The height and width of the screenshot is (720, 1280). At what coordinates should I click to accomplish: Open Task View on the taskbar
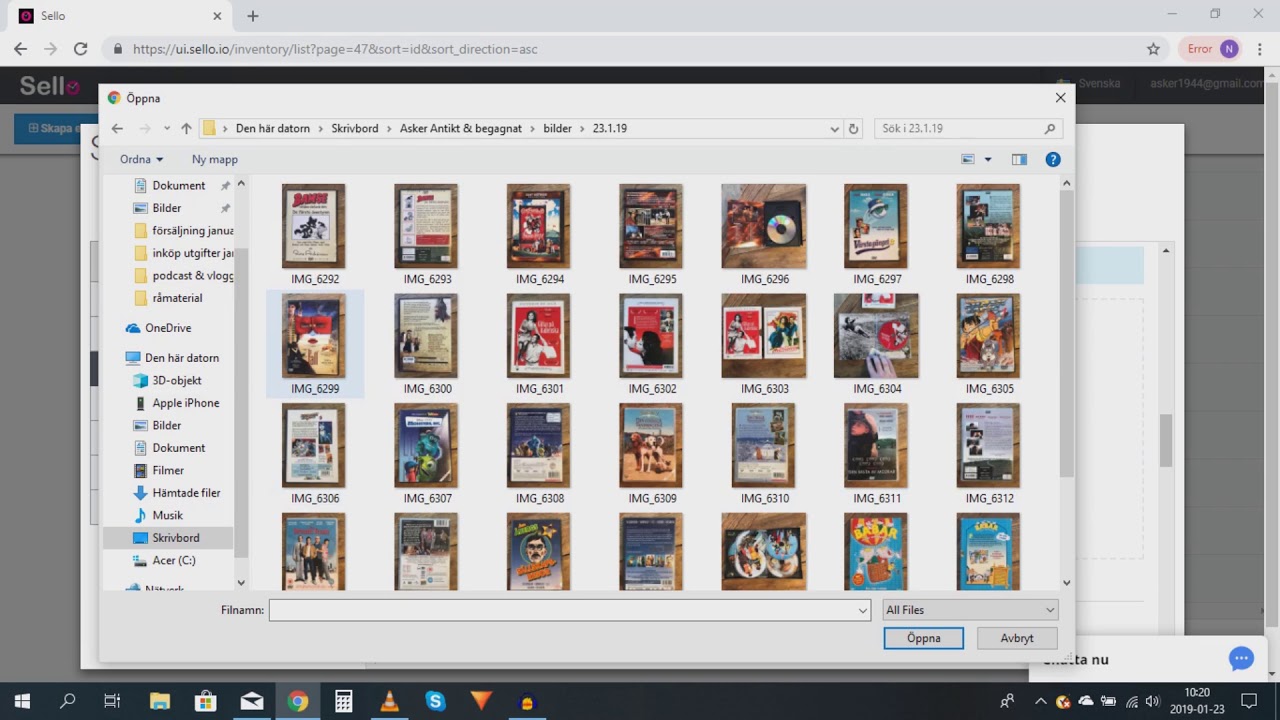click(112, 701)
